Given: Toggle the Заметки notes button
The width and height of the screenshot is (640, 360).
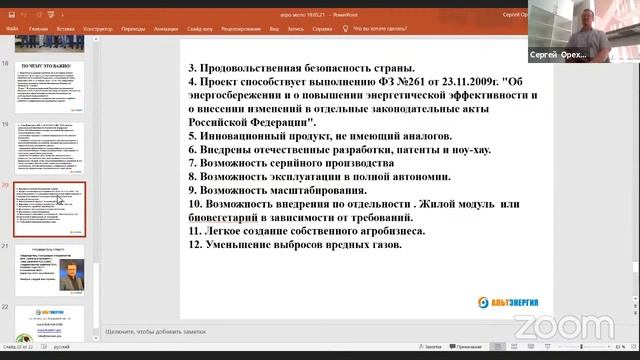Looking at the screenshot, I should tap(430, 347).
